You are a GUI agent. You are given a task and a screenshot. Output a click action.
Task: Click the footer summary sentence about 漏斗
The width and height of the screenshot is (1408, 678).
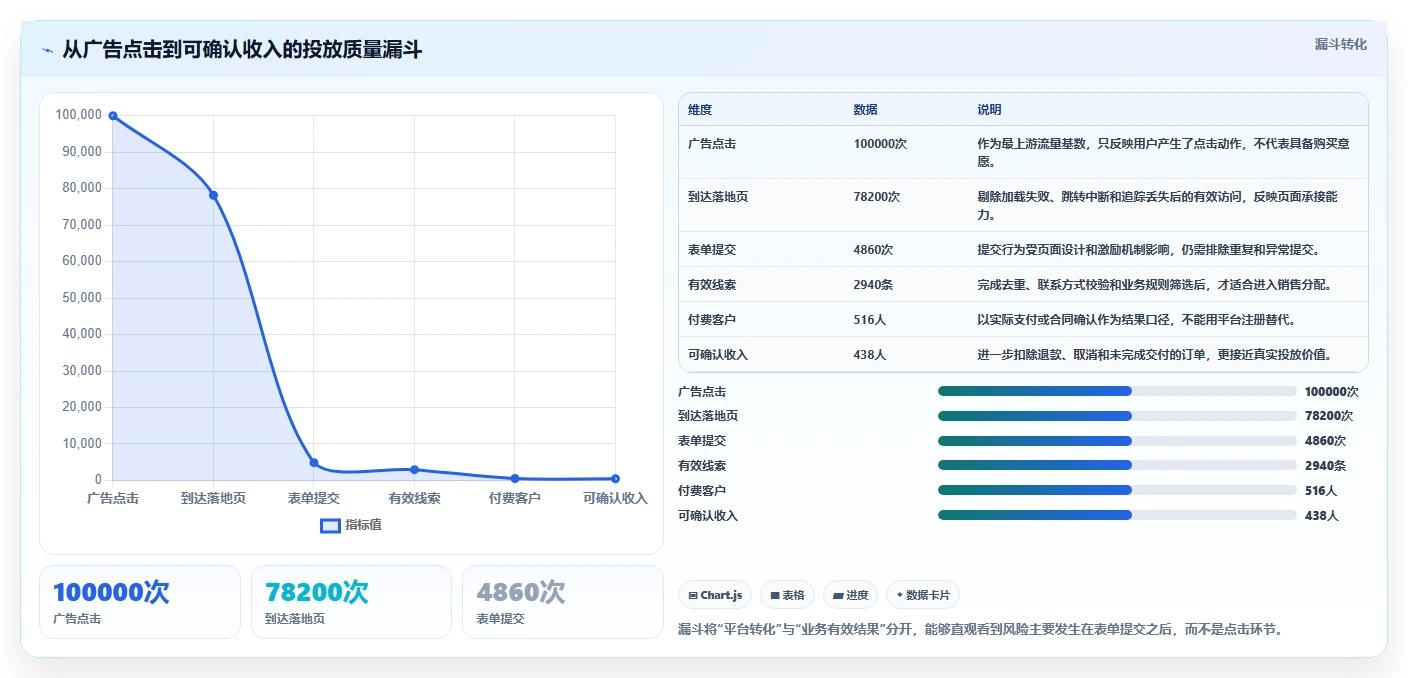980,629
